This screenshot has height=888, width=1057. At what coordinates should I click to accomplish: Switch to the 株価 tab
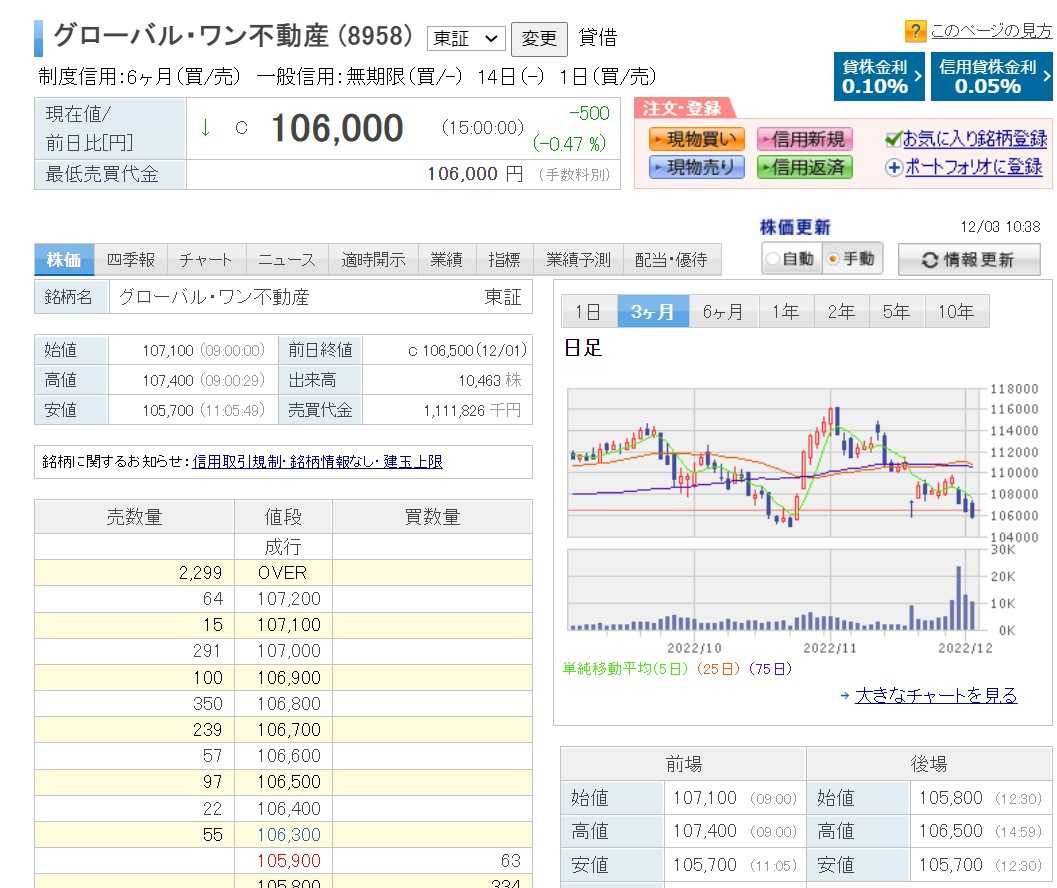(x=64, y=260)
